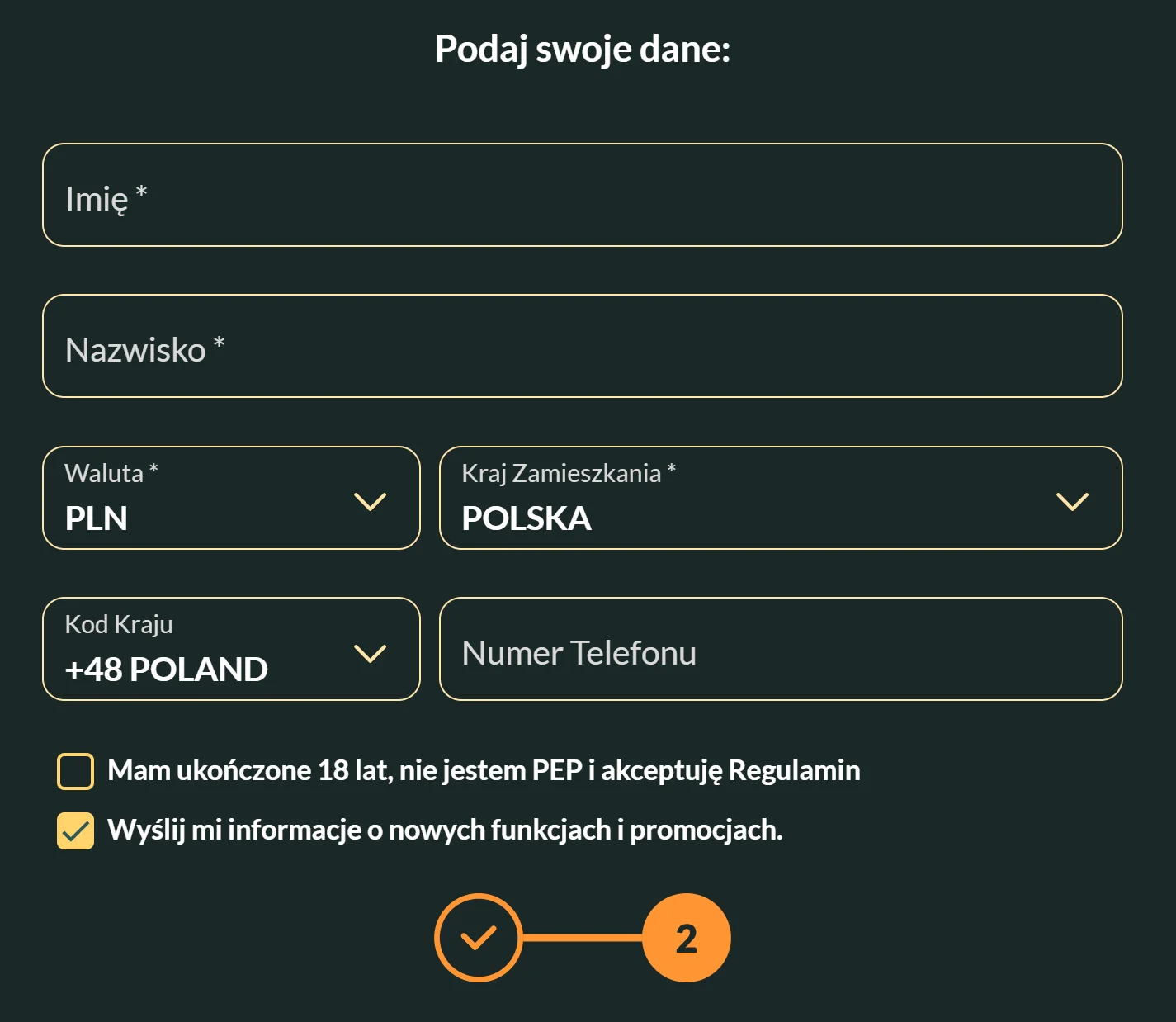Click the chevron on Kraj Zamieszkania field
The height and width of the screenshot is (1022, 1176).
coord(1070,500)
